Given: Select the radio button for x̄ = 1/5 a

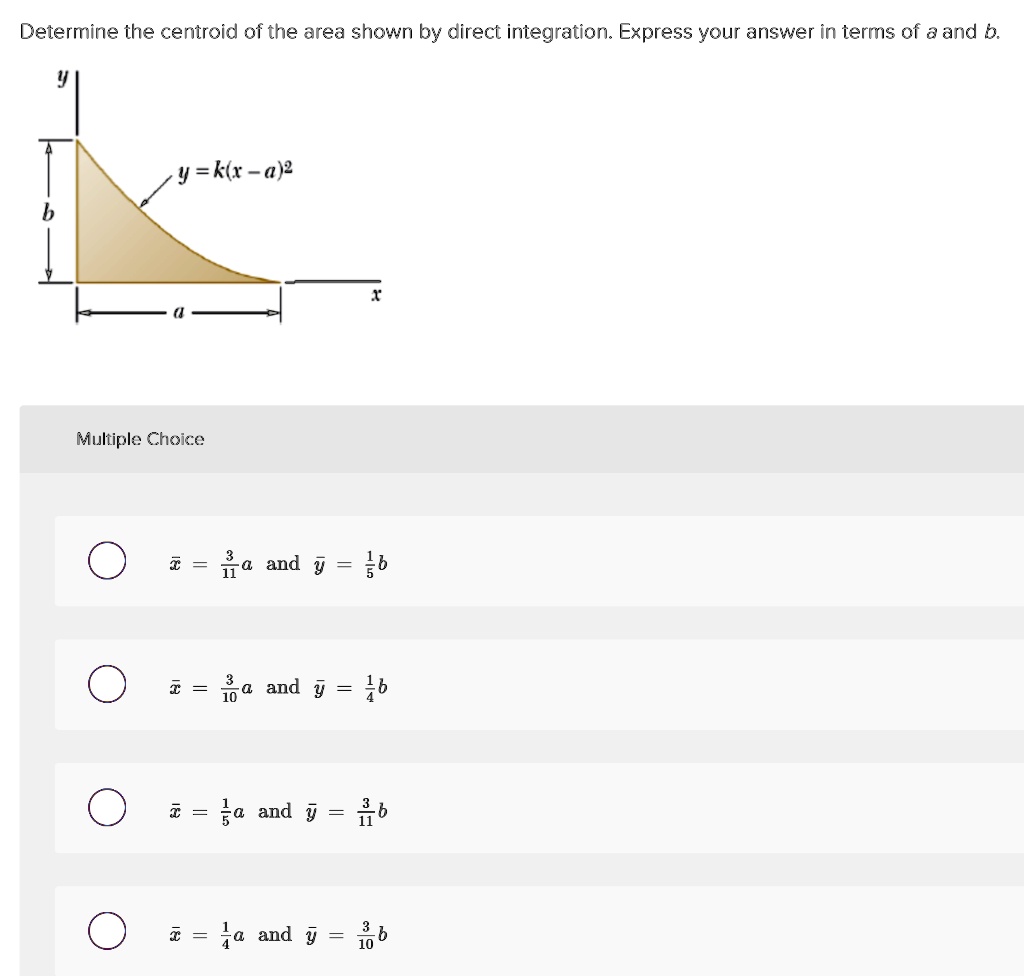Looking at the screenshot, I should (x=107, y=810).
